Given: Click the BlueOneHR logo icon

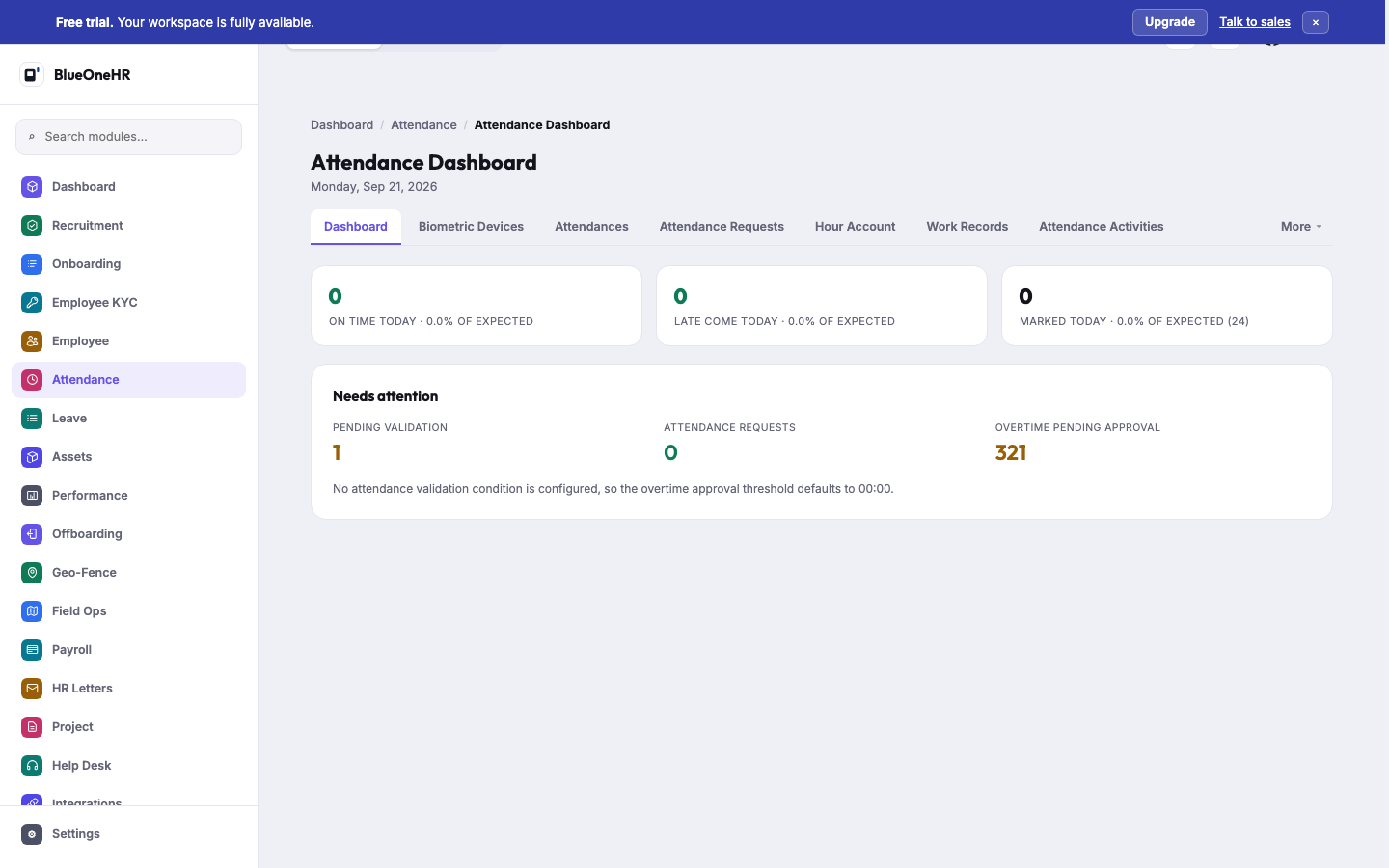Looking at the screenshot, I should pos(32,74).
